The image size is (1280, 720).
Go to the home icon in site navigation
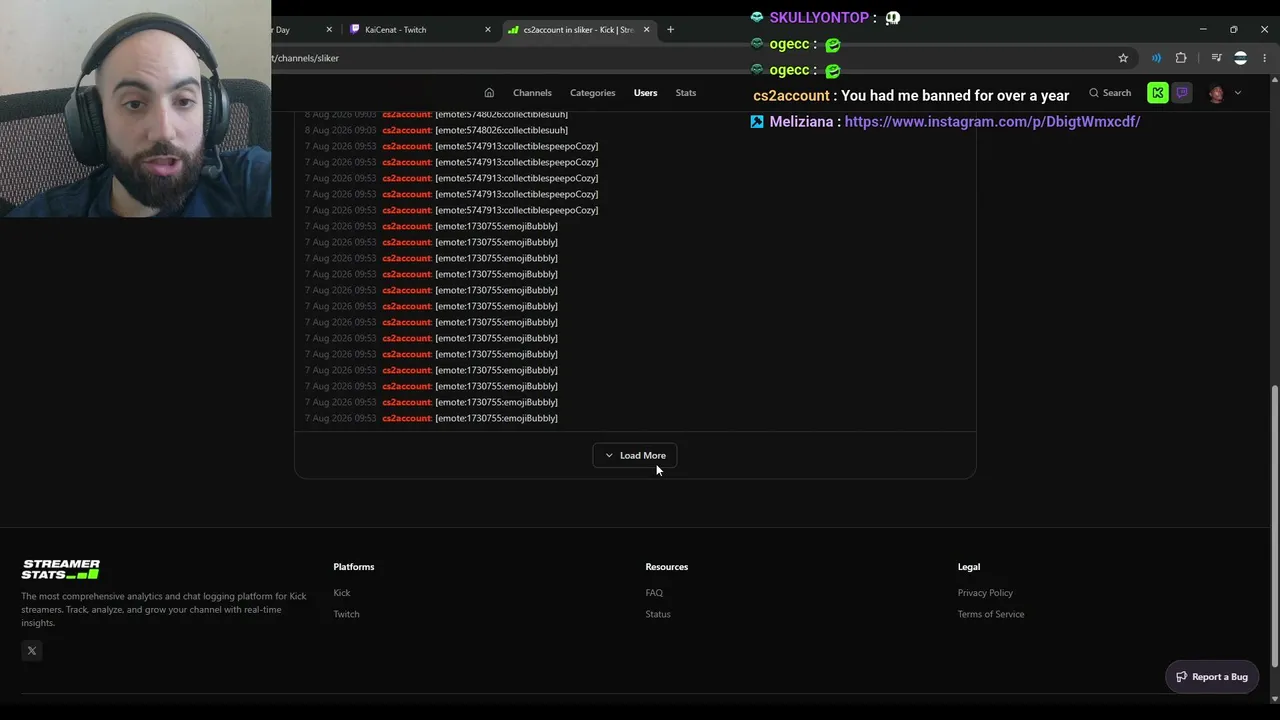tap(489, 93)
